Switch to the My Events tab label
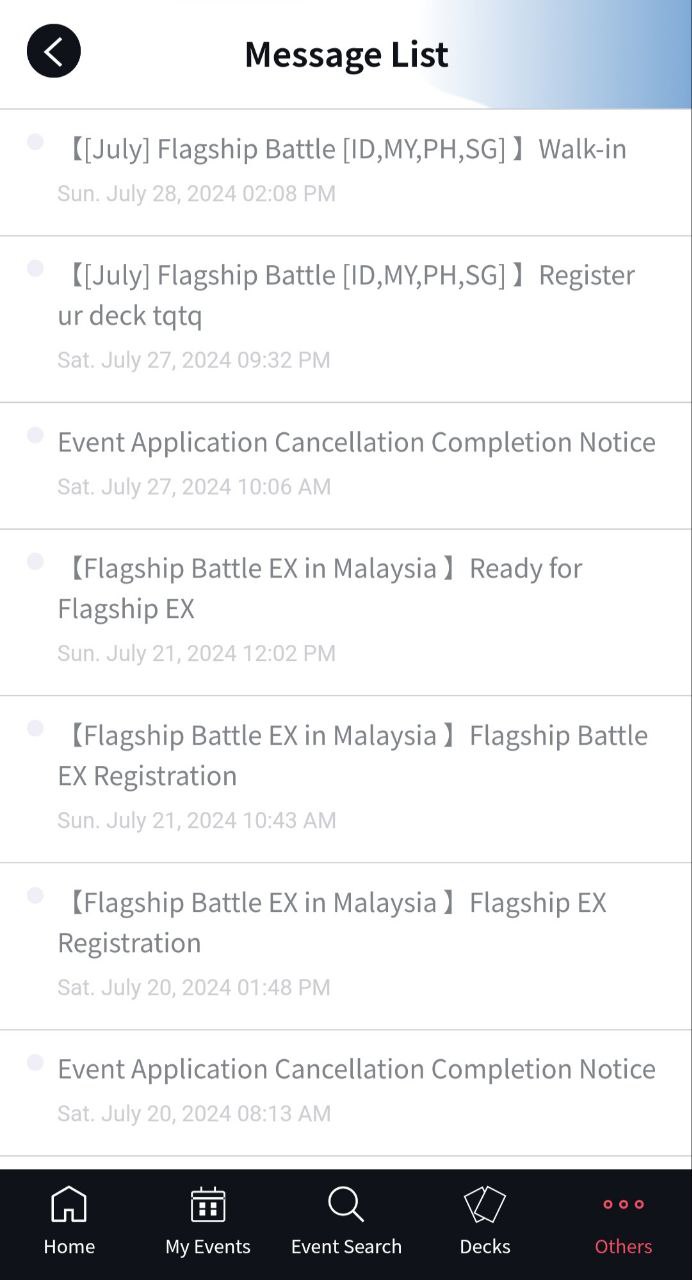692x1280 pixels. pos(208,1246)
